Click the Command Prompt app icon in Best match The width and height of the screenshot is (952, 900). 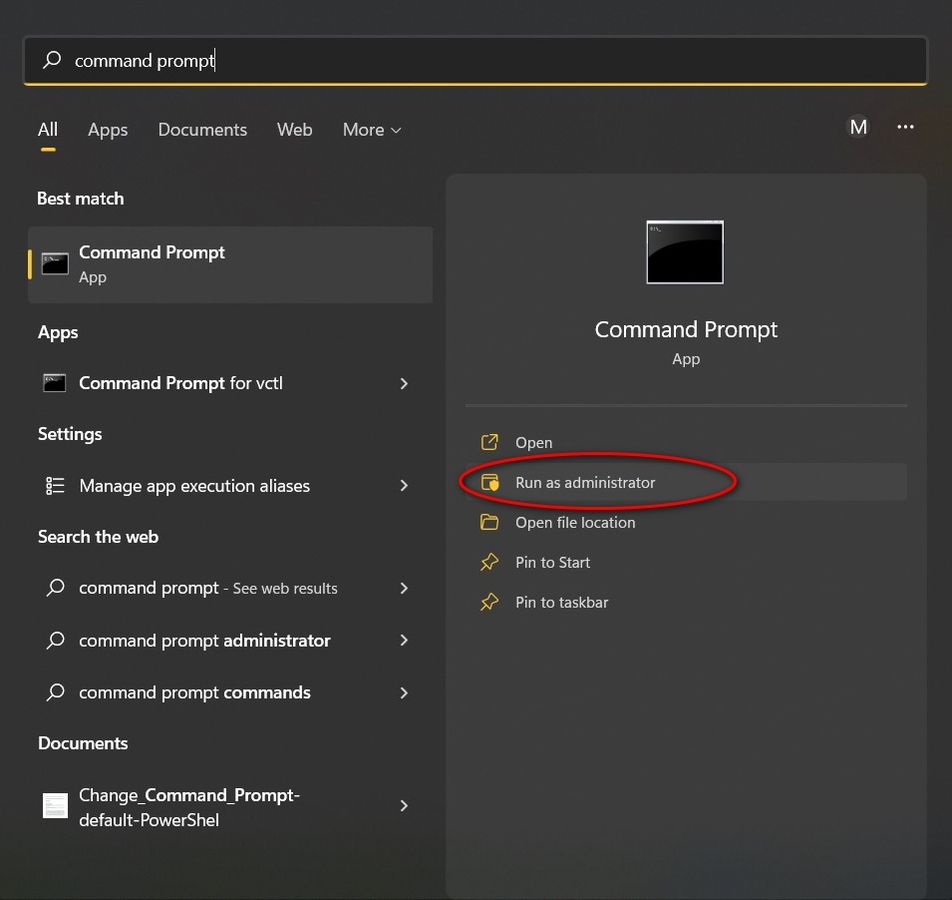54,263
